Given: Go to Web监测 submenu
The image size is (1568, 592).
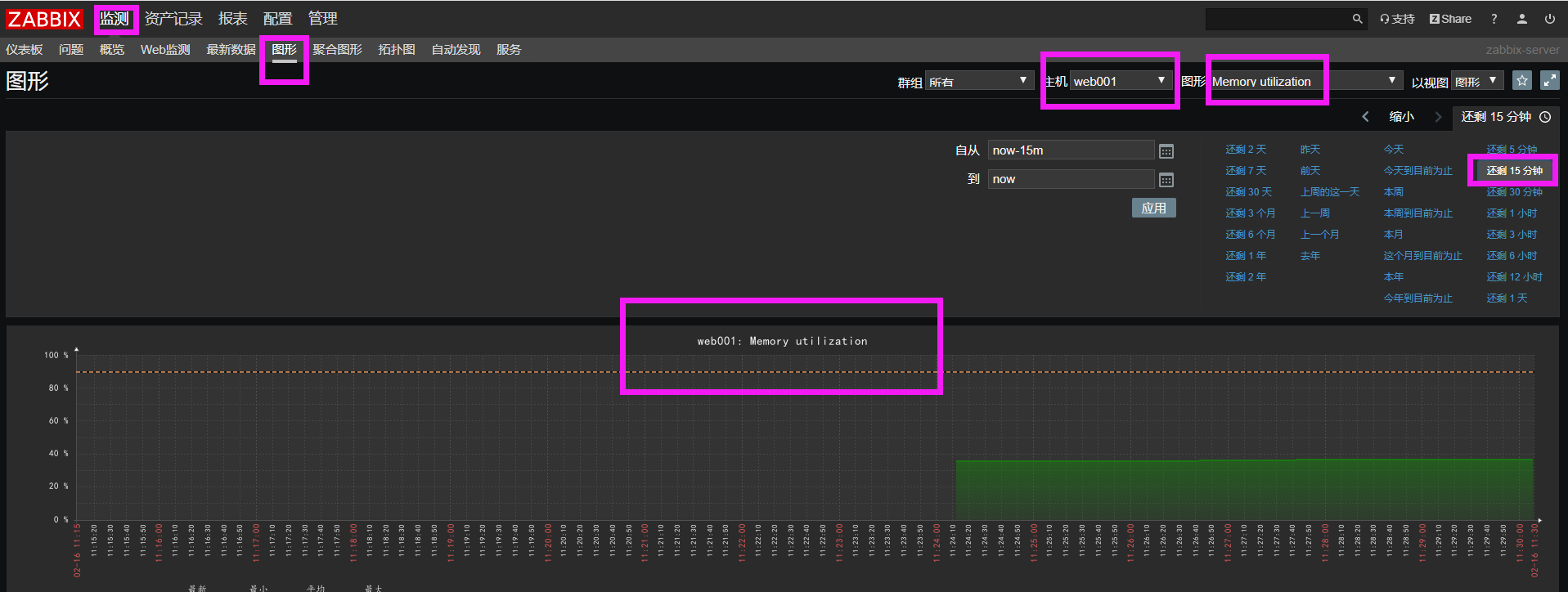Looking at the screenshot, I should click(x=165, y=50).
